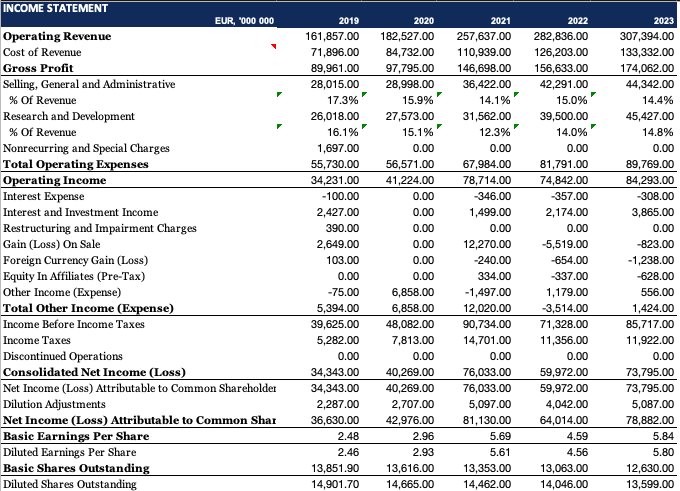The image size is (680, 491).
Task: Select Equity In Affiliates (Pre-Tax) label
Action: (x=74, y=277)
